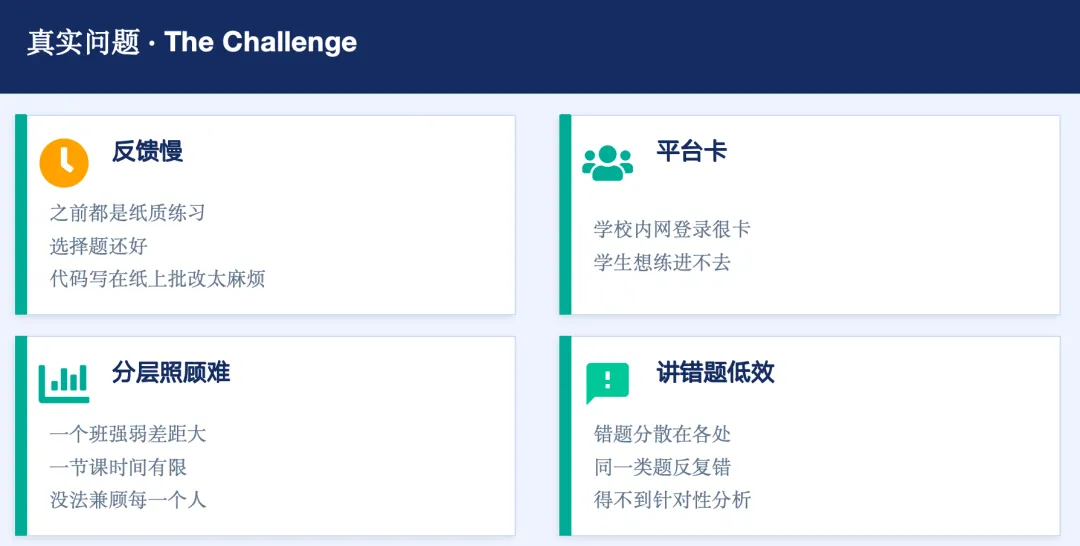Screen dimensions: 1080x546
Task: Click the line 没法兼顾每一个人
Action: click(127, 499)
